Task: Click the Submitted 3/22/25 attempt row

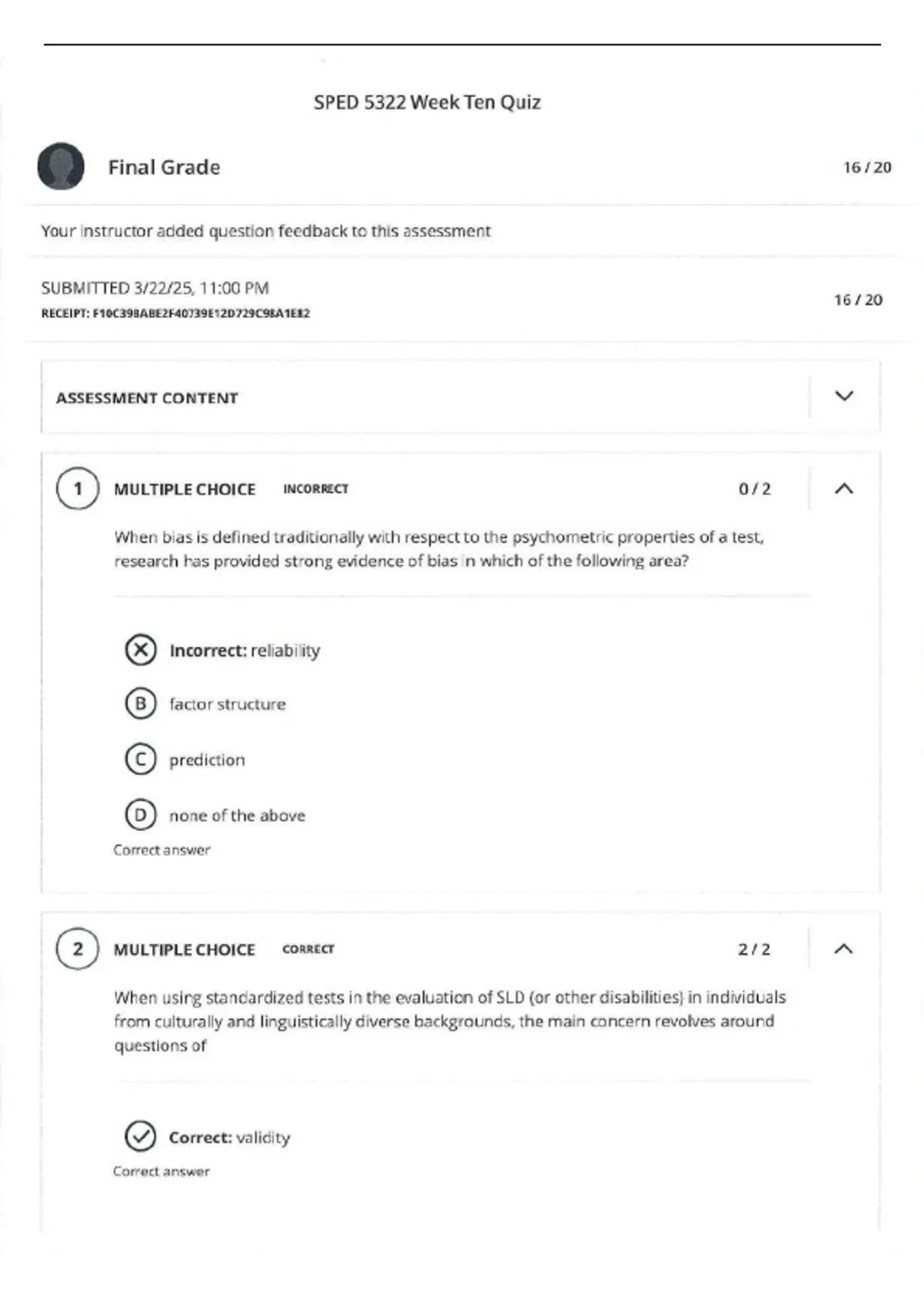Action: 460,300
